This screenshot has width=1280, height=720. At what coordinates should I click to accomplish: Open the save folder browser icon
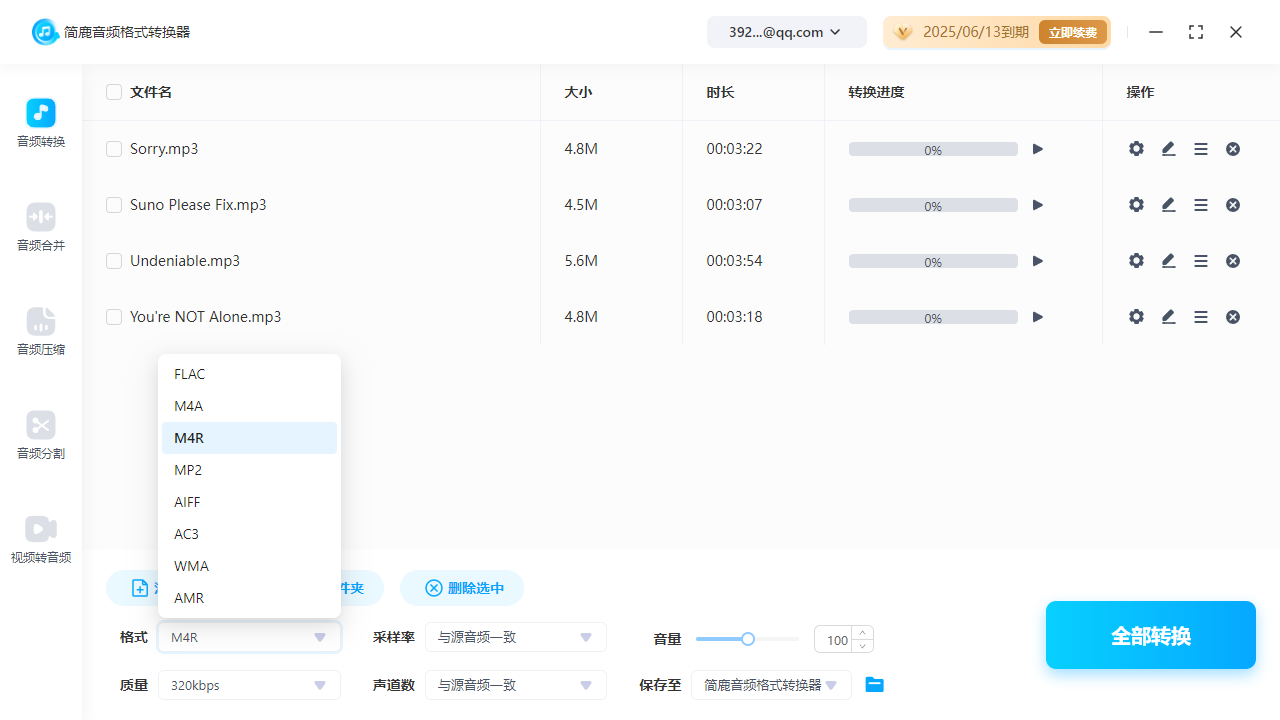tap(874, 684)
